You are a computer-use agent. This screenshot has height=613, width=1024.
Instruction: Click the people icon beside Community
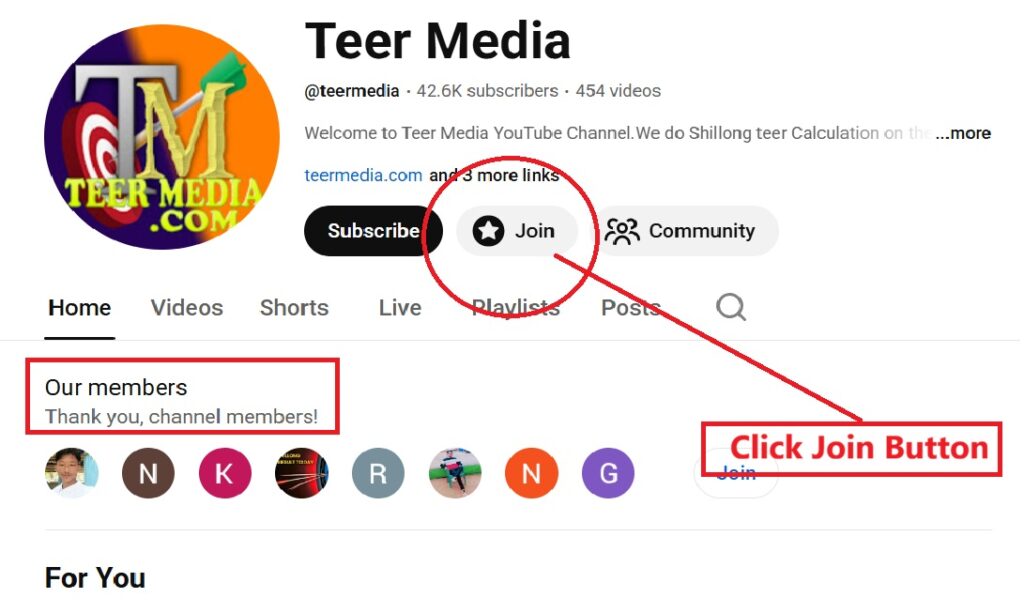(x=622, y=231)
